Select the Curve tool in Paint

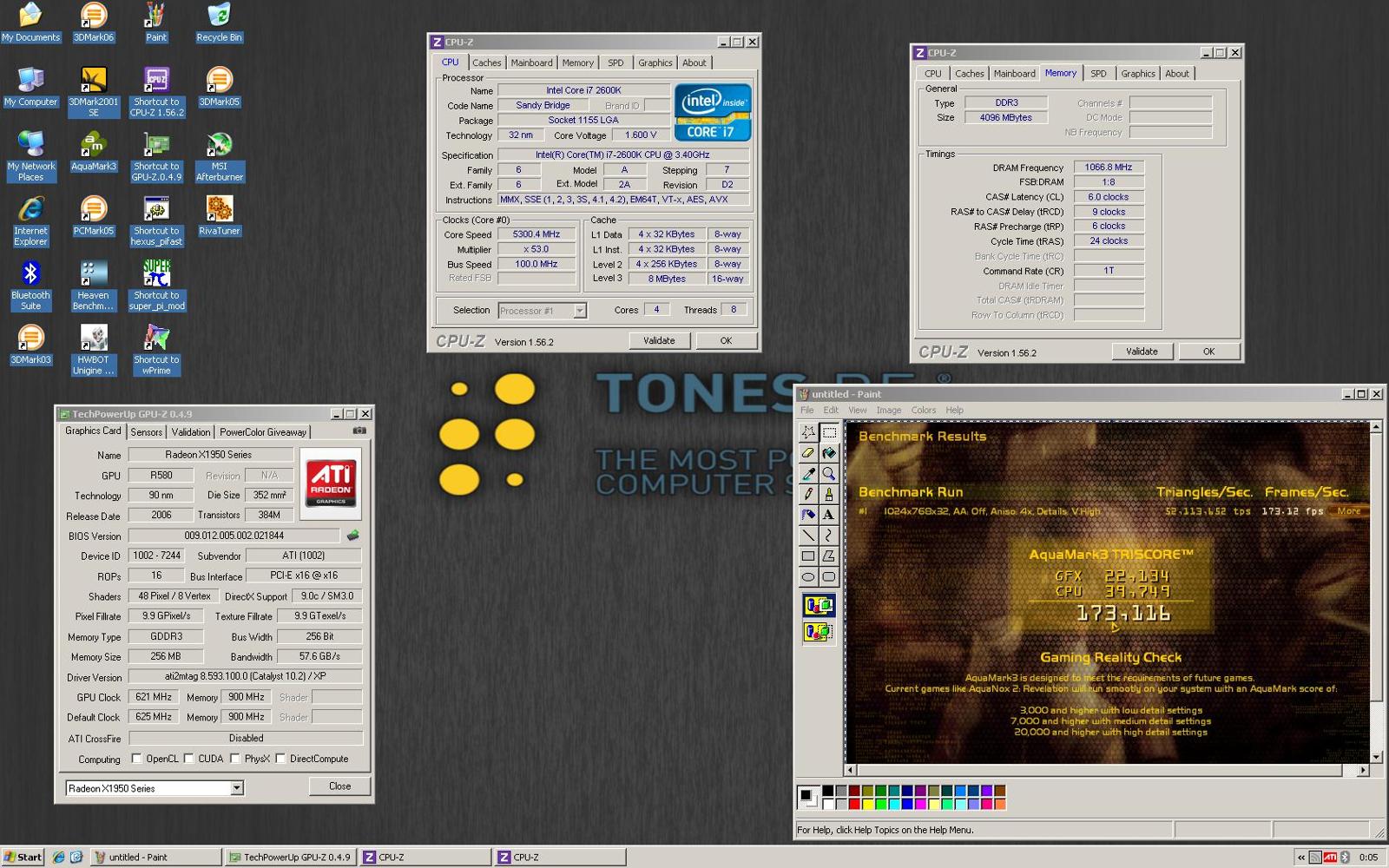click(829, 536)
